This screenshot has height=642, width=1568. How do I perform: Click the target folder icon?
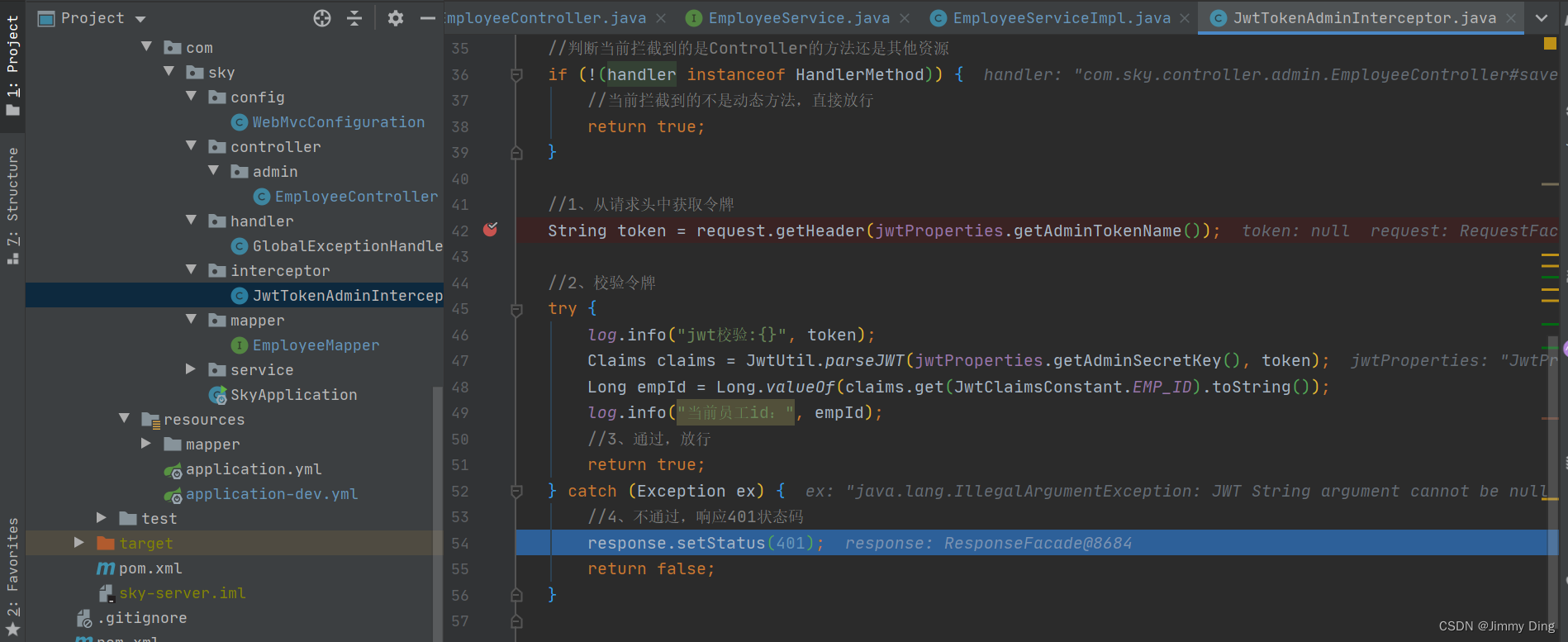pos(106,543)
